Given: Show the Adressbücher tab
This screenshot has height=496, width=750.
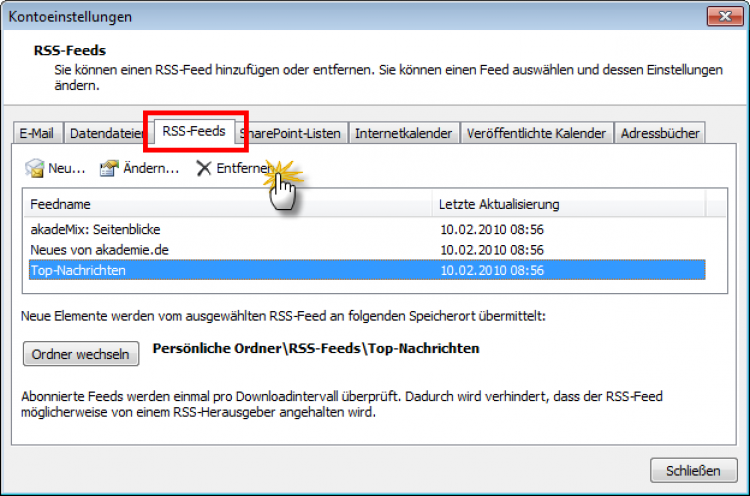Looking at the screenshot, I should pos(661,133).
